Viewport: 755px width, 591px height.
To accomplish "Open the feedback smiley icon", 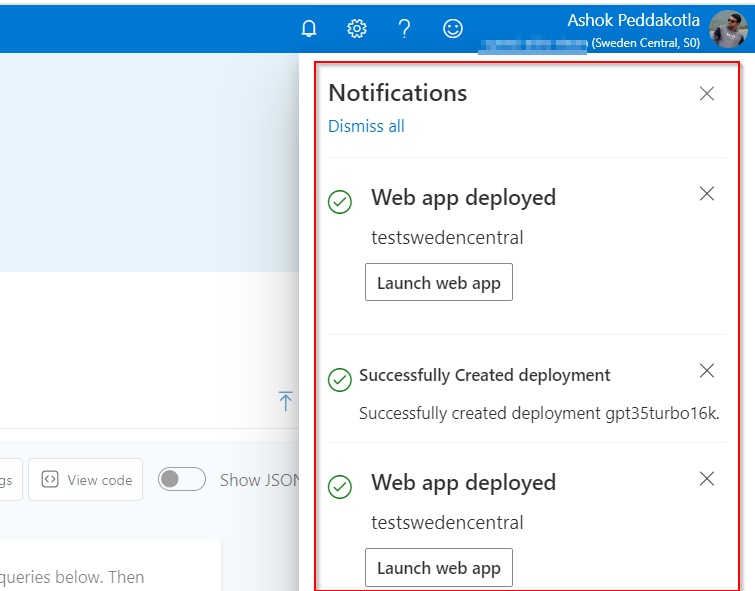I will pyautogui.click(x=453, y=29).
